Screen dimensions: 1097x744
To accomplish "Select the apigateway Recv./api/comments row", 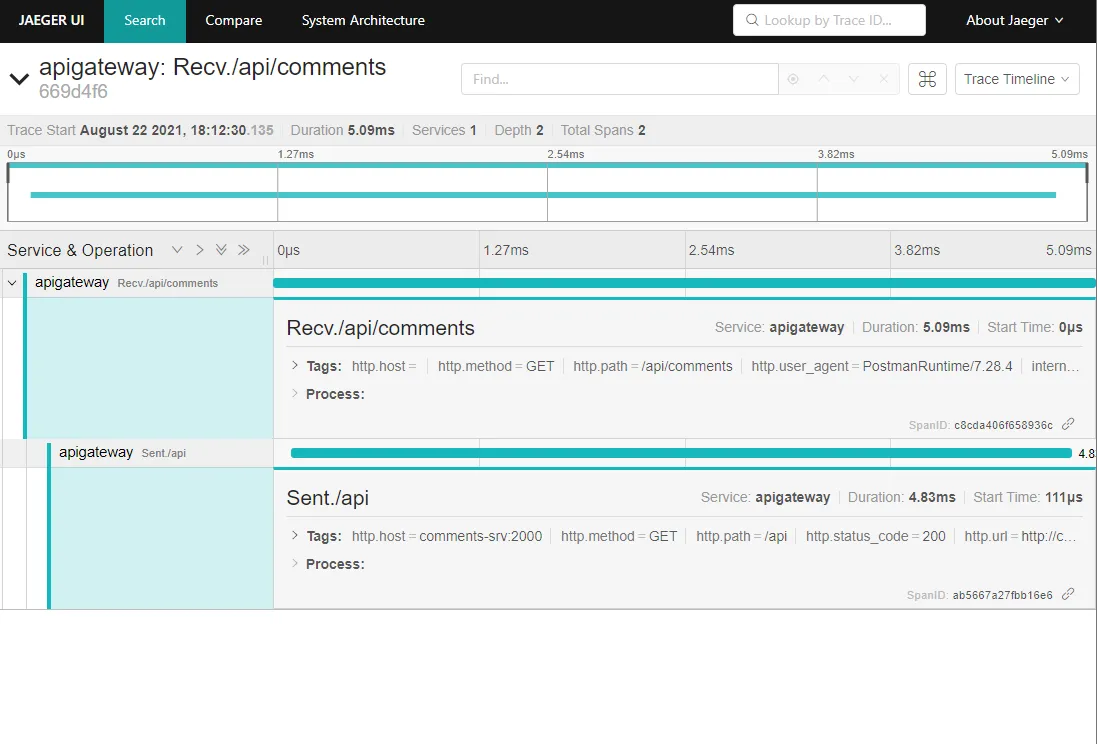I will click(137, 283).
